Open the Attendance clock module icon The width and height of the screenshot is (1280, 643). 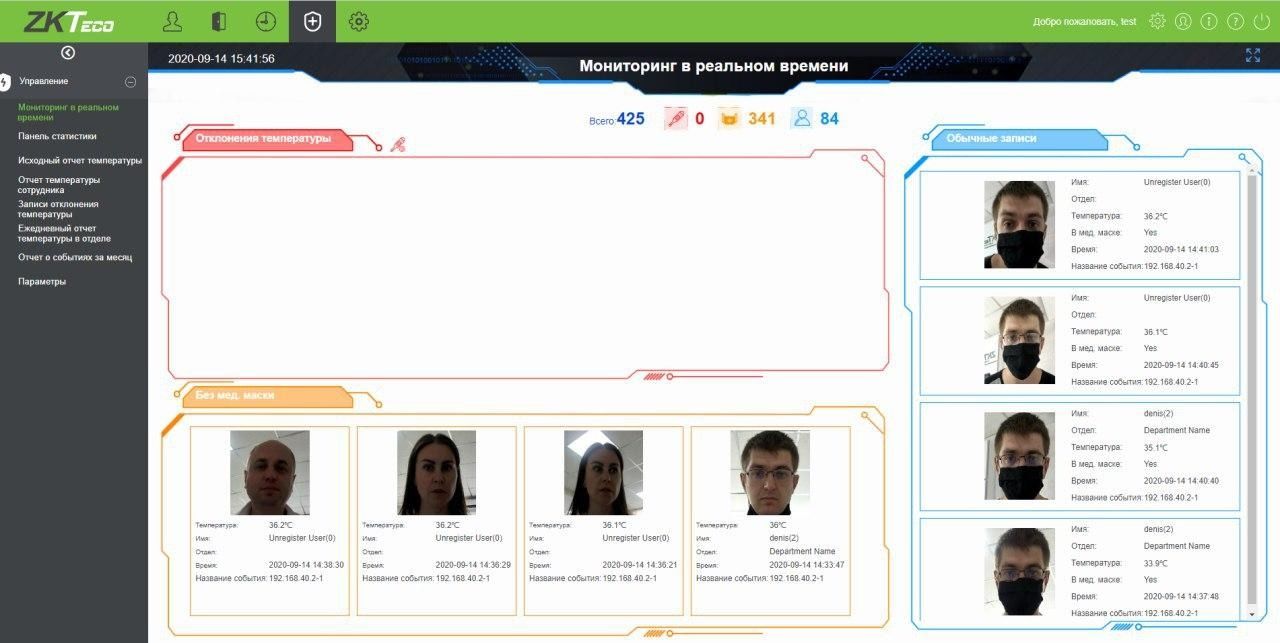266,21
